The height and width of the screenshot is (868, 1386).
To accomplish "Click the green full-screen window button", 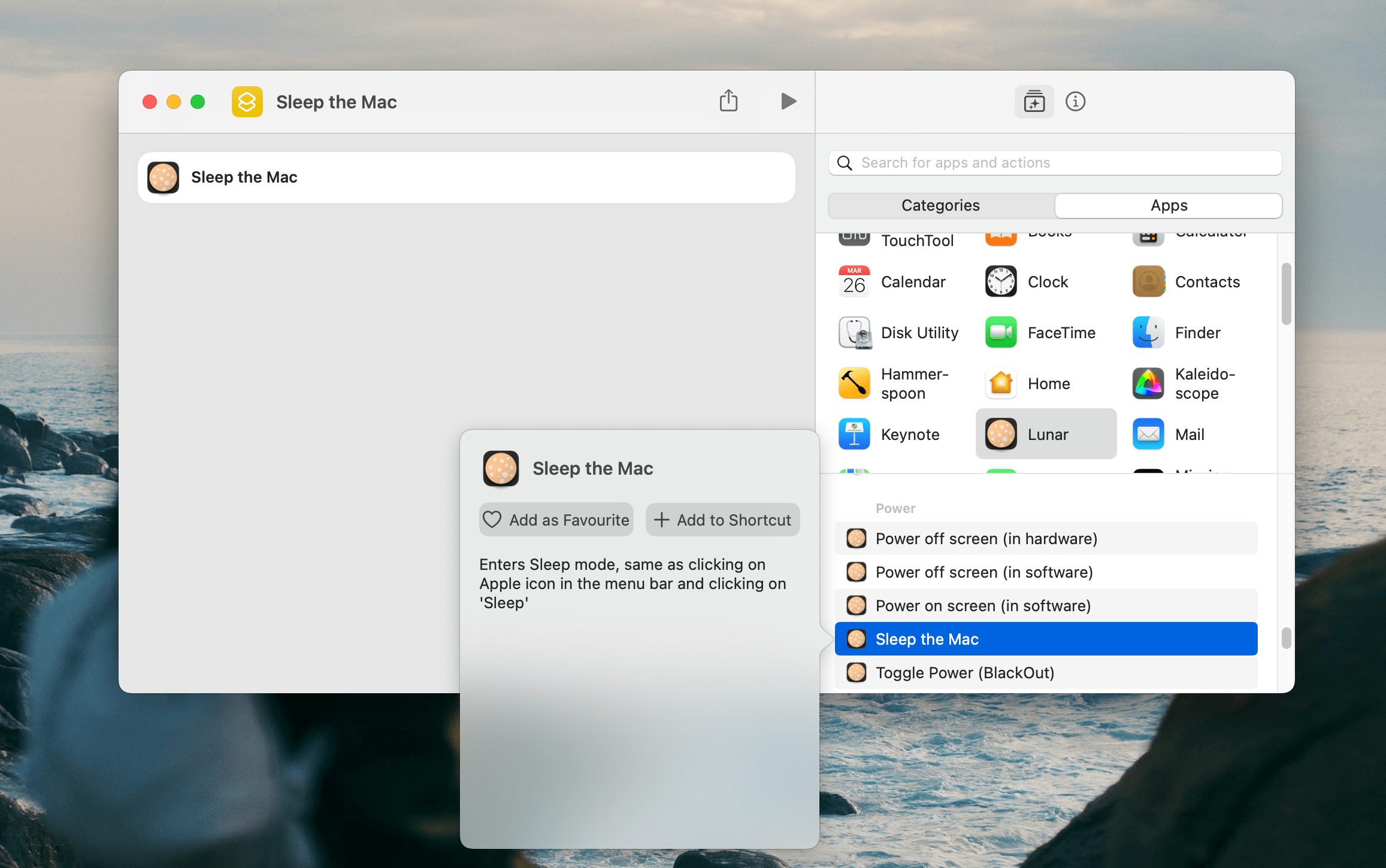I will (198, 102).
